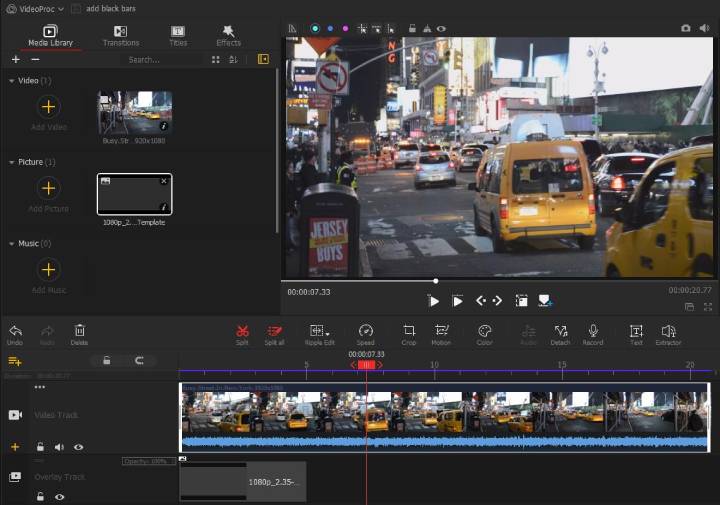The height and width of the screenshot is (505, 720).
Task: Select the Split scissors tool
Action: [x=242, y=331]
